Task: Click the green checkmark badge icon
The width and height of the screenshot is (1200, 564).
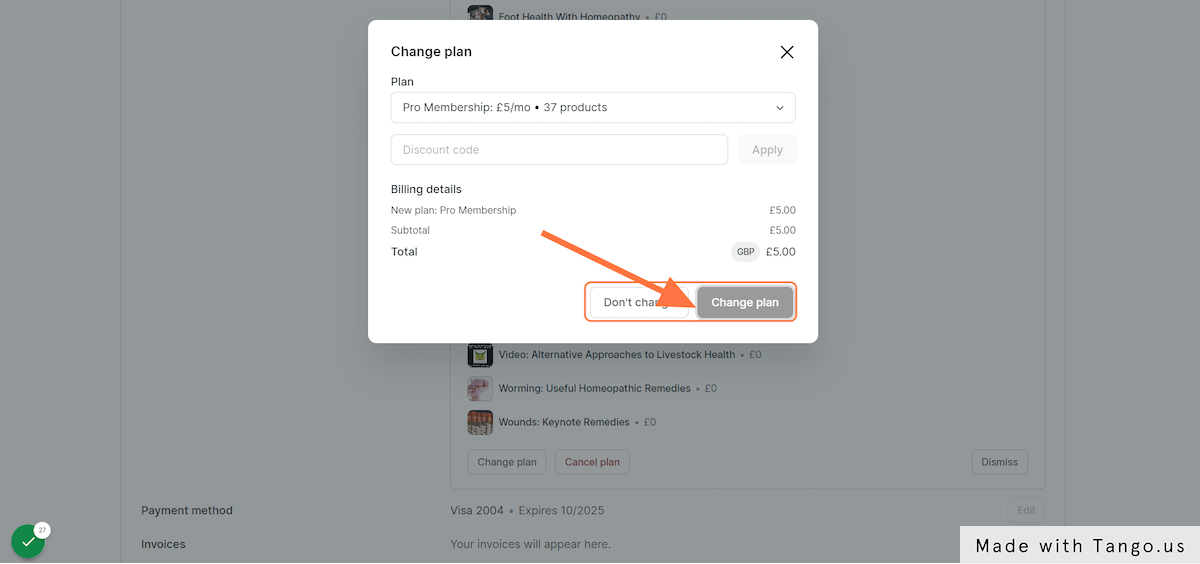Action: pos(28,541)
